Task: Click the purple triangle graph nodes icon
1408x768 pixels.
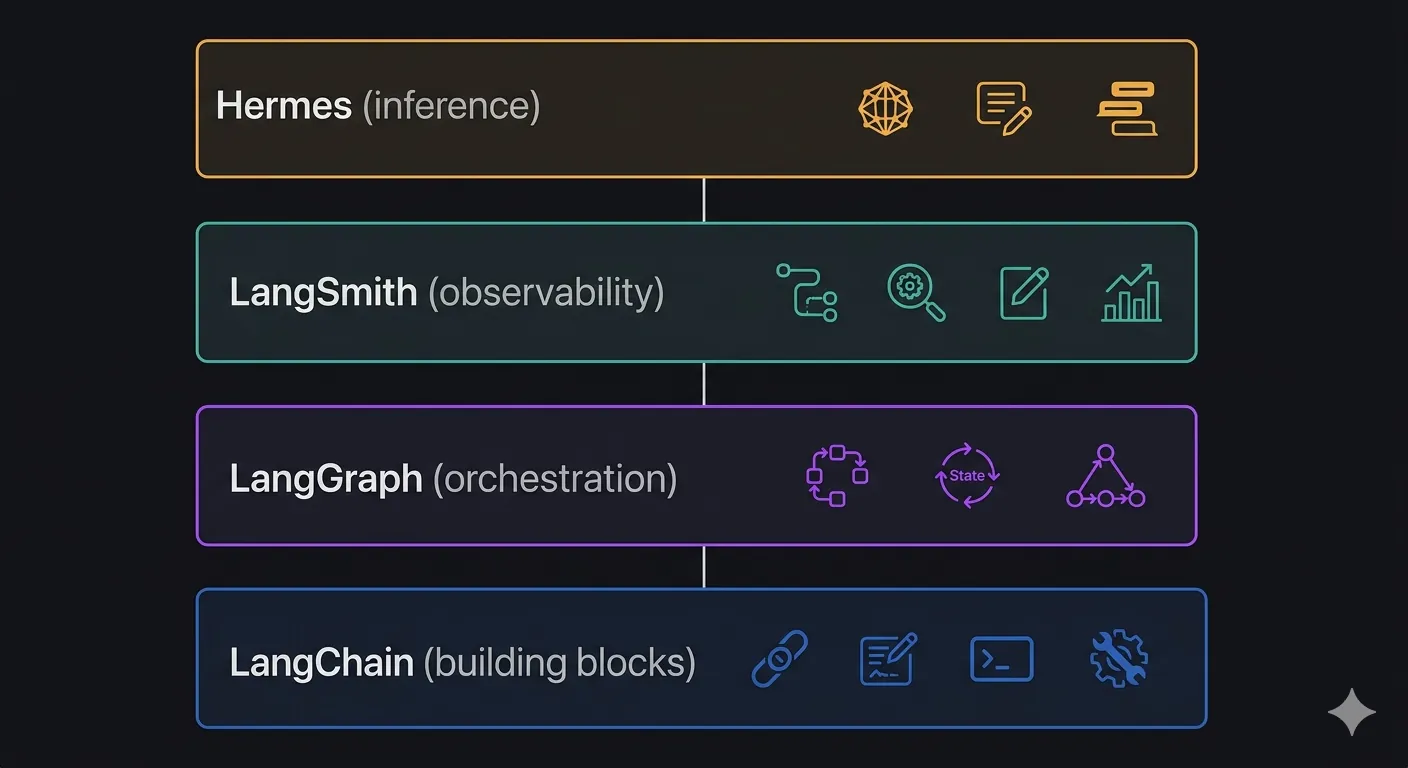Action: click(x=1105, y=476)
